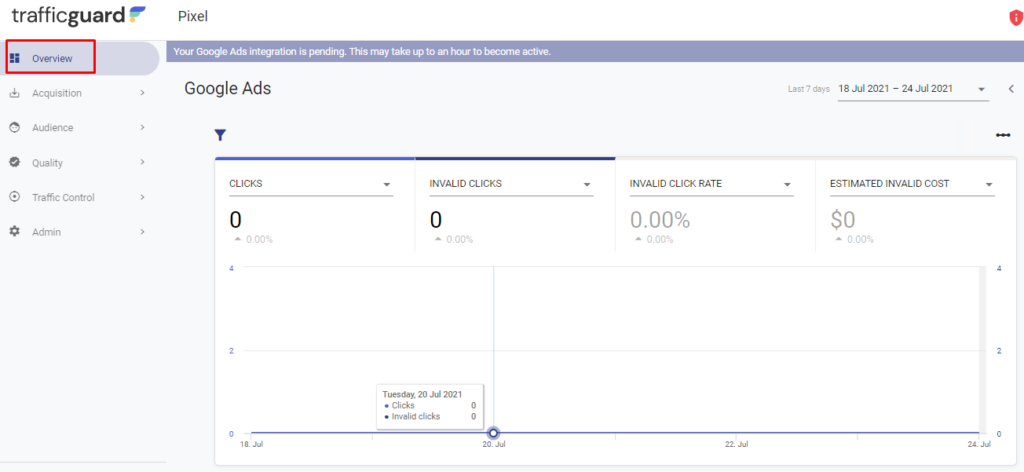The height and width of the screenshot is (472, 1024).
Task: Open the three-dots more options menu
Action: [x=1002, y=135]
